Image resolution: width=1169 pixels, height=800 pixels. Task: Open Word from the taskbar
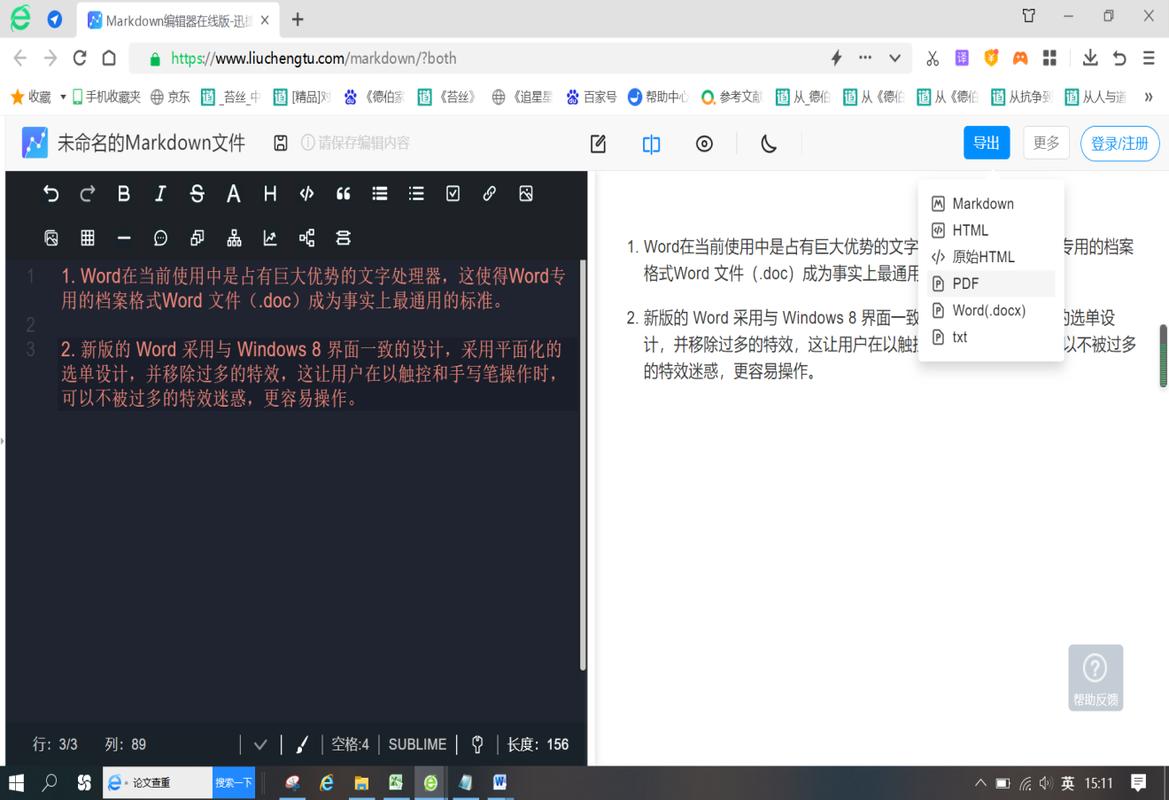[499, 783]
